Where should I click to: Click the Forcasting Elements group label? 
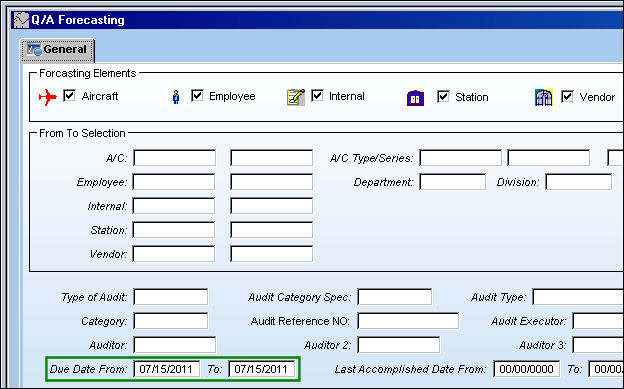pos(88,73)
